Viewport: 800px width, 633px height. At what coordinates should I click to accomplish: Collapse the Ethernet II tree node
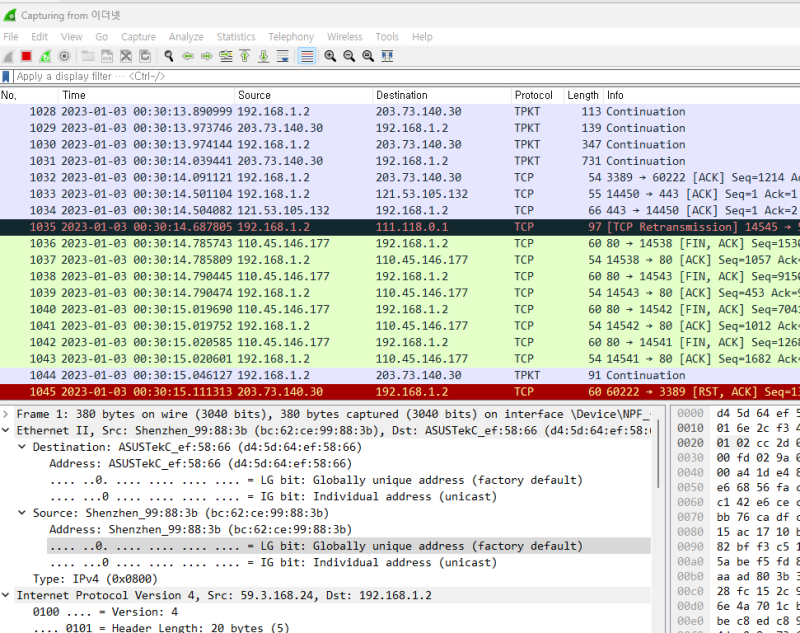pyautogui.click(x=8, y=429)
